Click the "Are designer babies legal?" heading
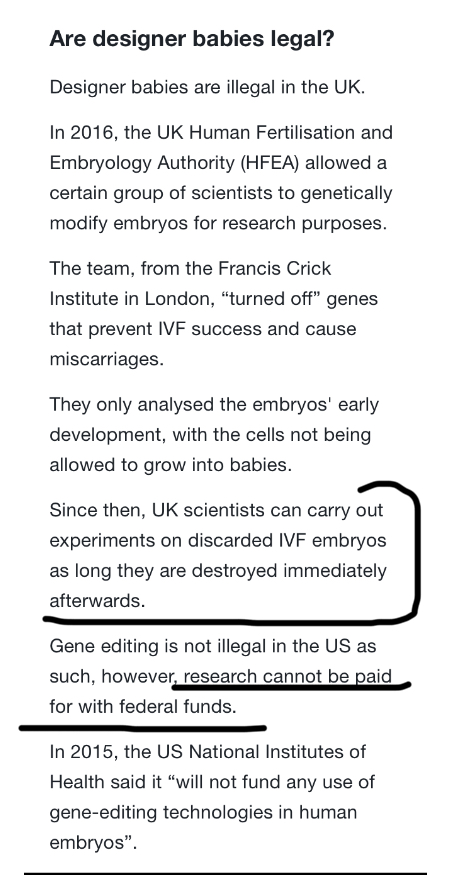This screenshot has height=875, width=460. (x=191, y=40)
